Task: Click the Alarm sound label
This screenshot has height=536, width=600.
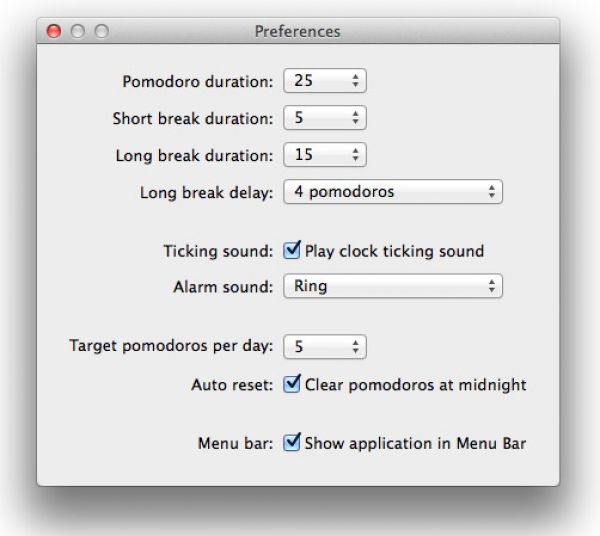Action: tap(222, 287)
